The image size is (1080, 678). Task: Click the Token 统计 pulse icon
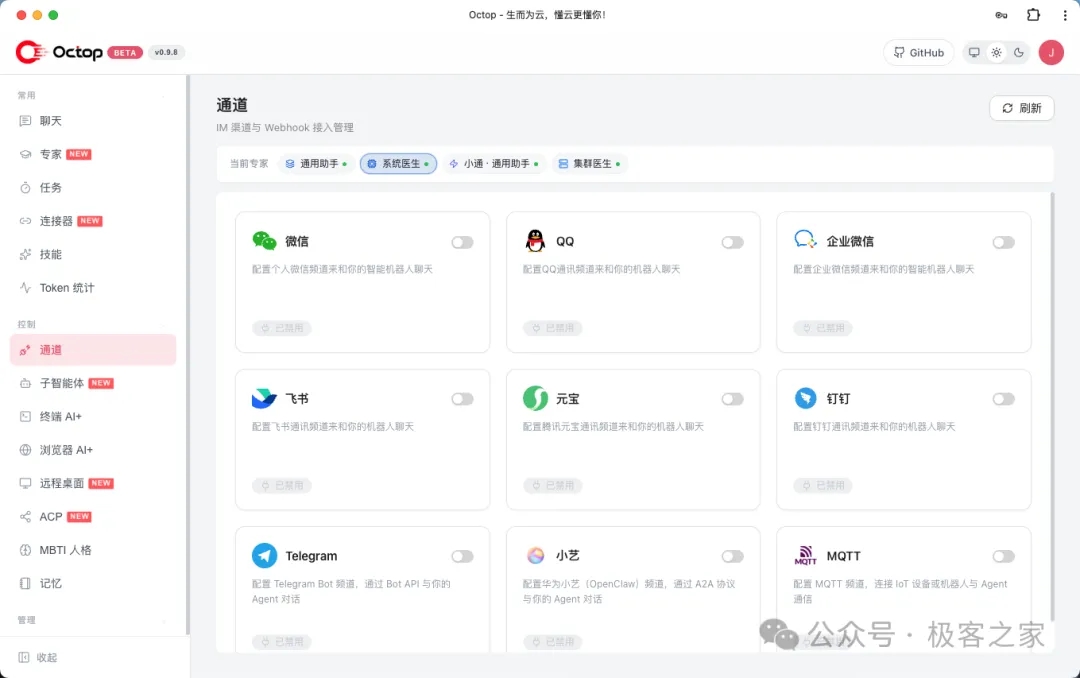(x=25, y=288)
